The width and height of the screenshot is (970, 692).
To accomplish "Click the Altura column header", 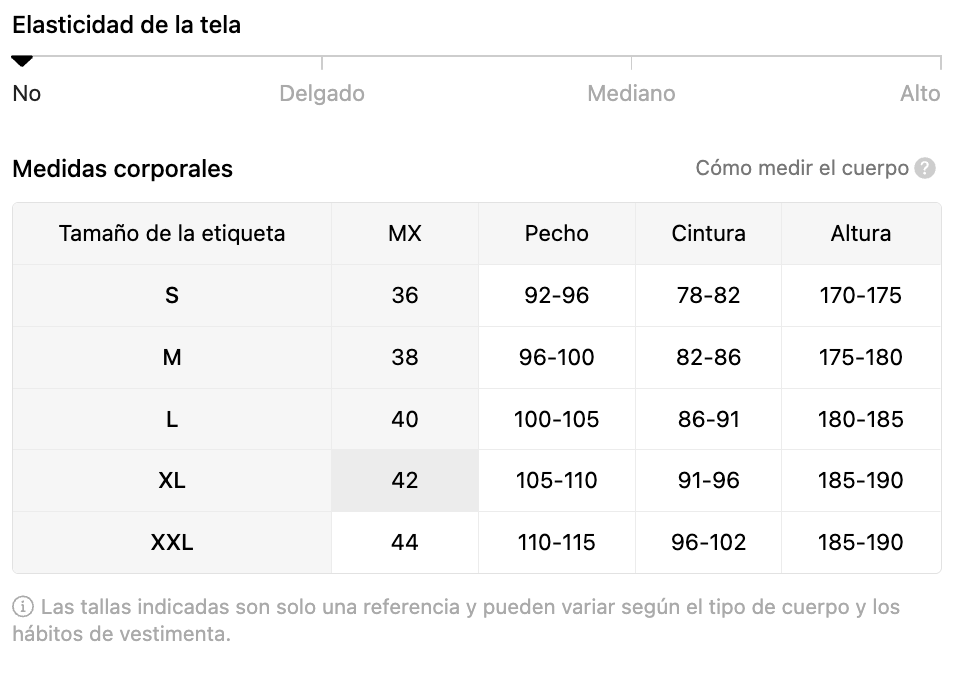I will pyautogui.click(x=861, y=234).
